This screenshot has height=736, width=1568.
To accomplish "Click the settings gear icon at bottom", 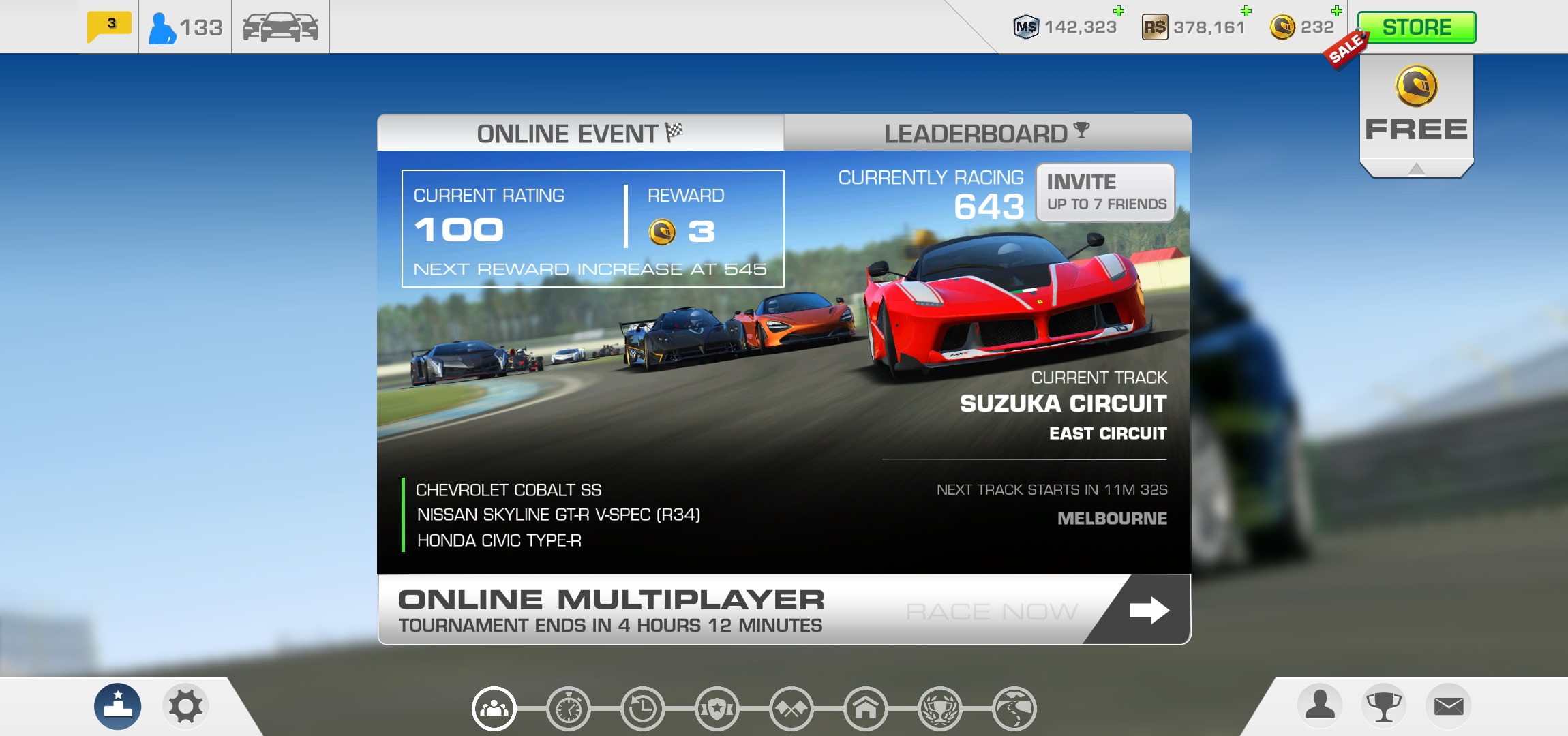I will pyautogui.click(x=183, y=707).
